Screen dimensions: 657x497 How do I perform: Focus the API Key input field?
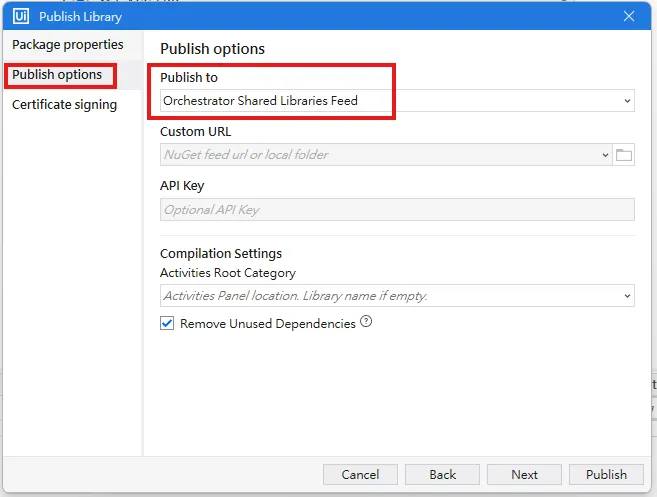point(397,210)
